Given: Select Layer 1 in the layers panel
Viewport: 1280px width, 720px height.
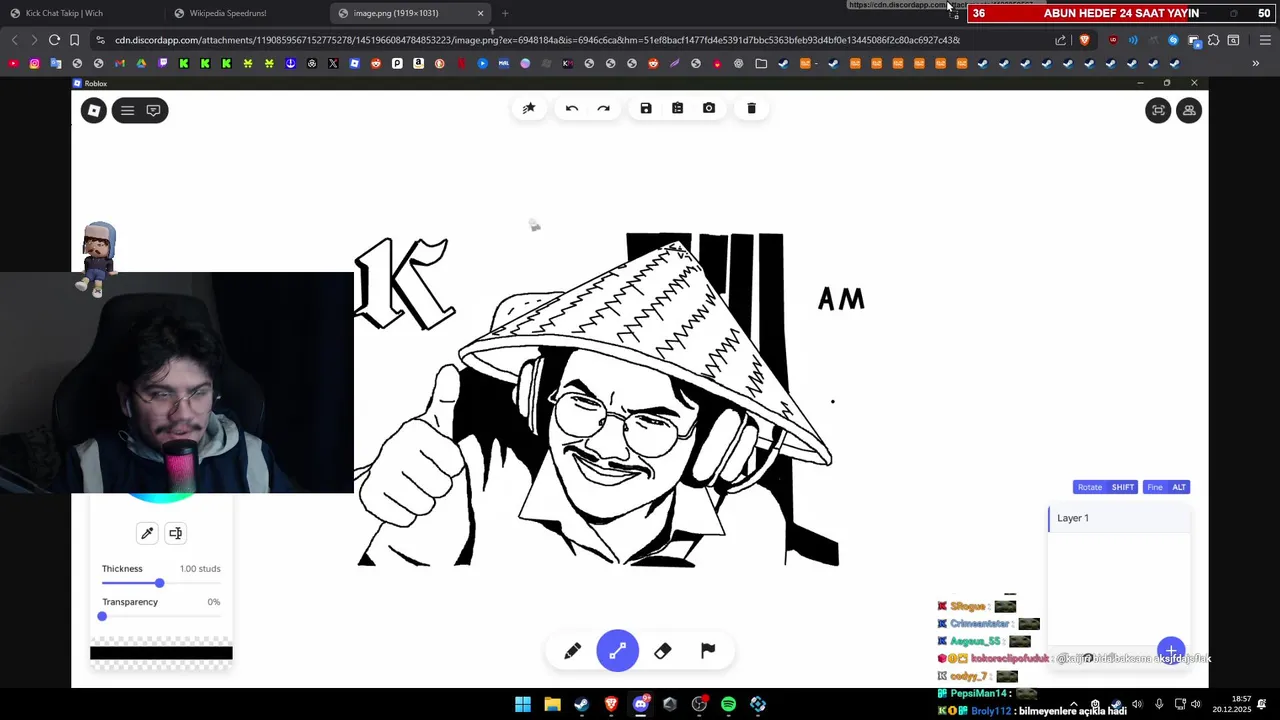Looking at the screenshot, I should pyautogui.click(x=1119, y=518).
